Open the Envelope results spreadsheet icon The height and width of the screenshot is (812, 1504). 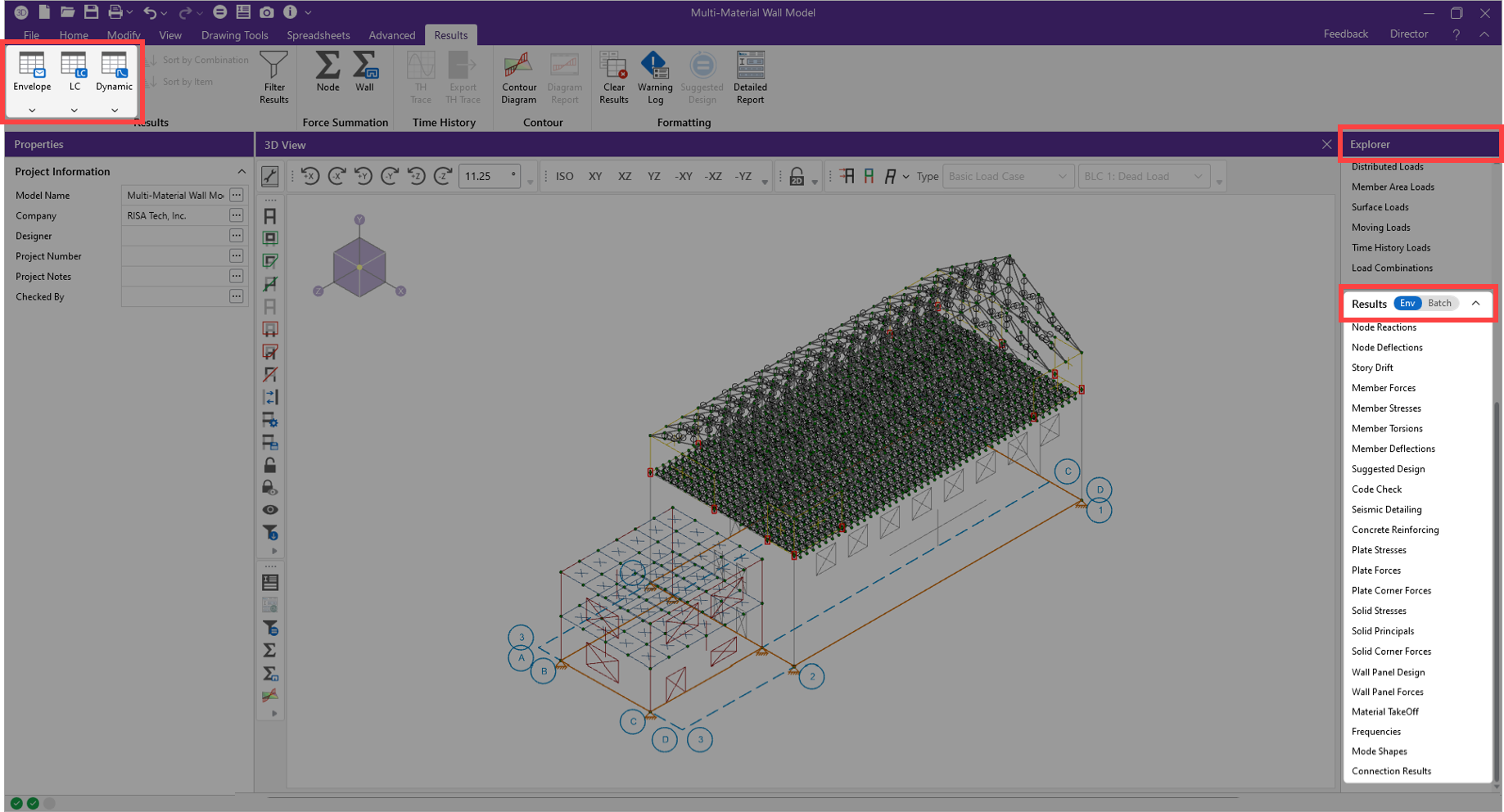coord(32,71)
